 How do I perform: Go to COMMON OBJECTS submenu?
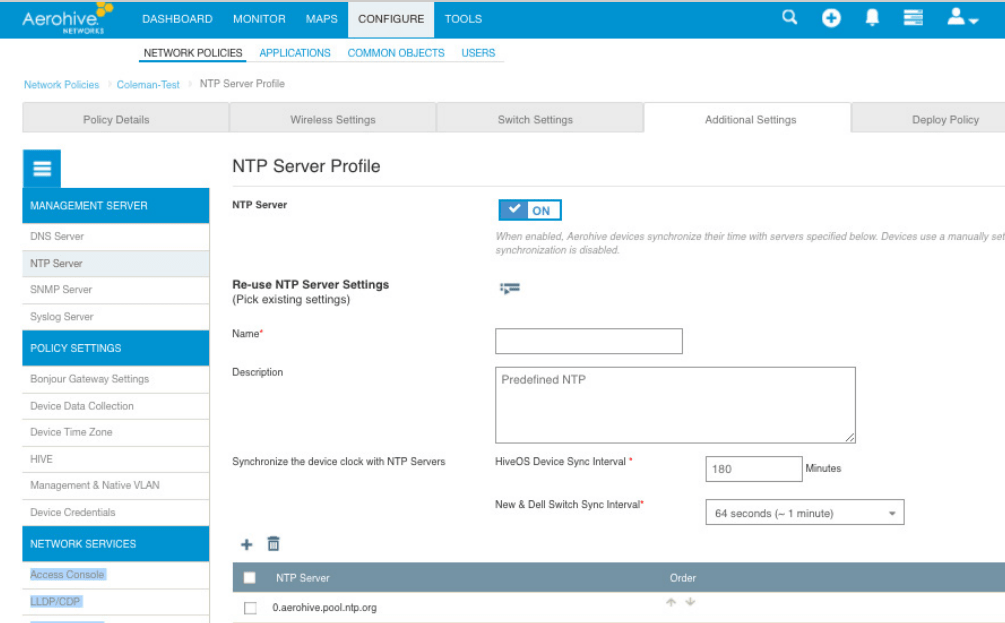(x=395, y=53)
